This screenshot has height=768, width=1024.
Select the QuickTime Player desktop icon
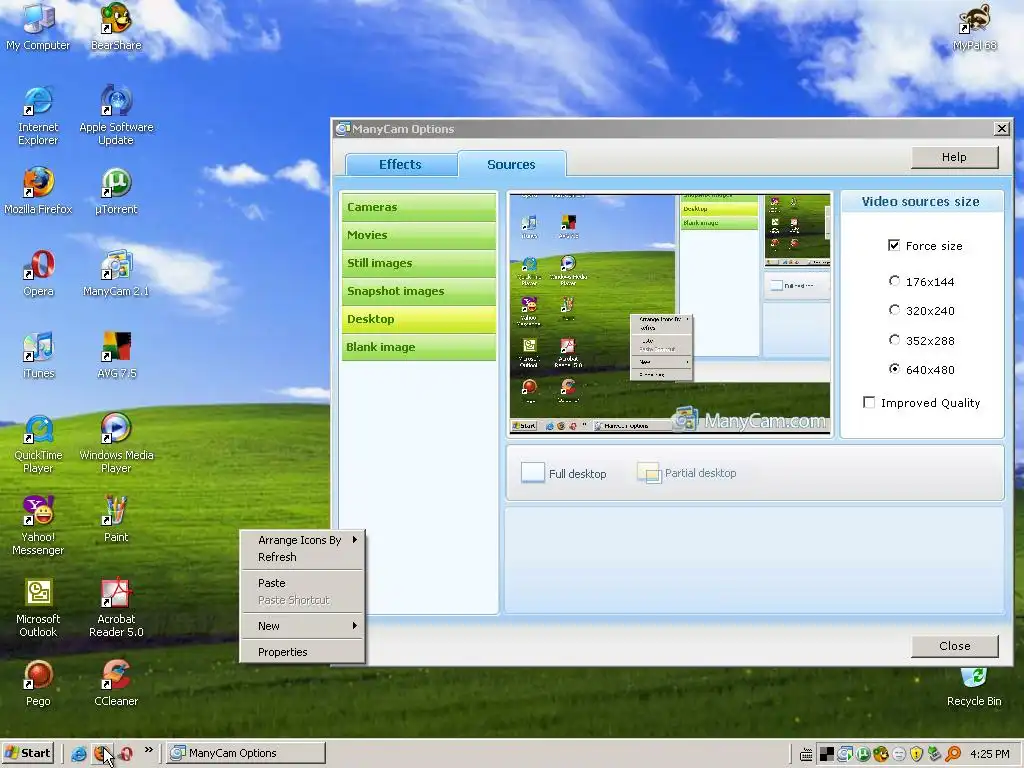click(38, 443)
